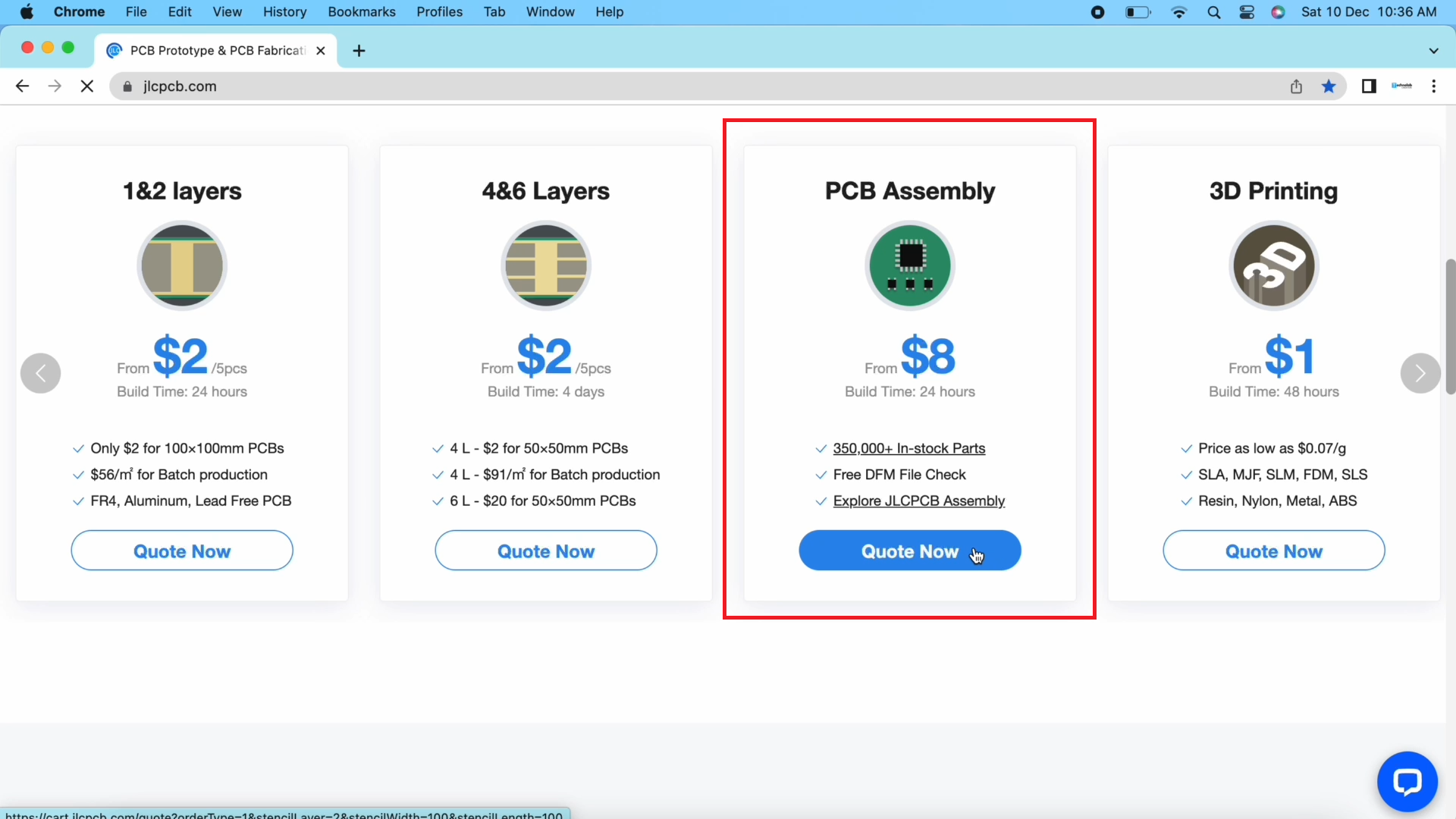Click 'Price as low as $0.07/g' text

1272,448
